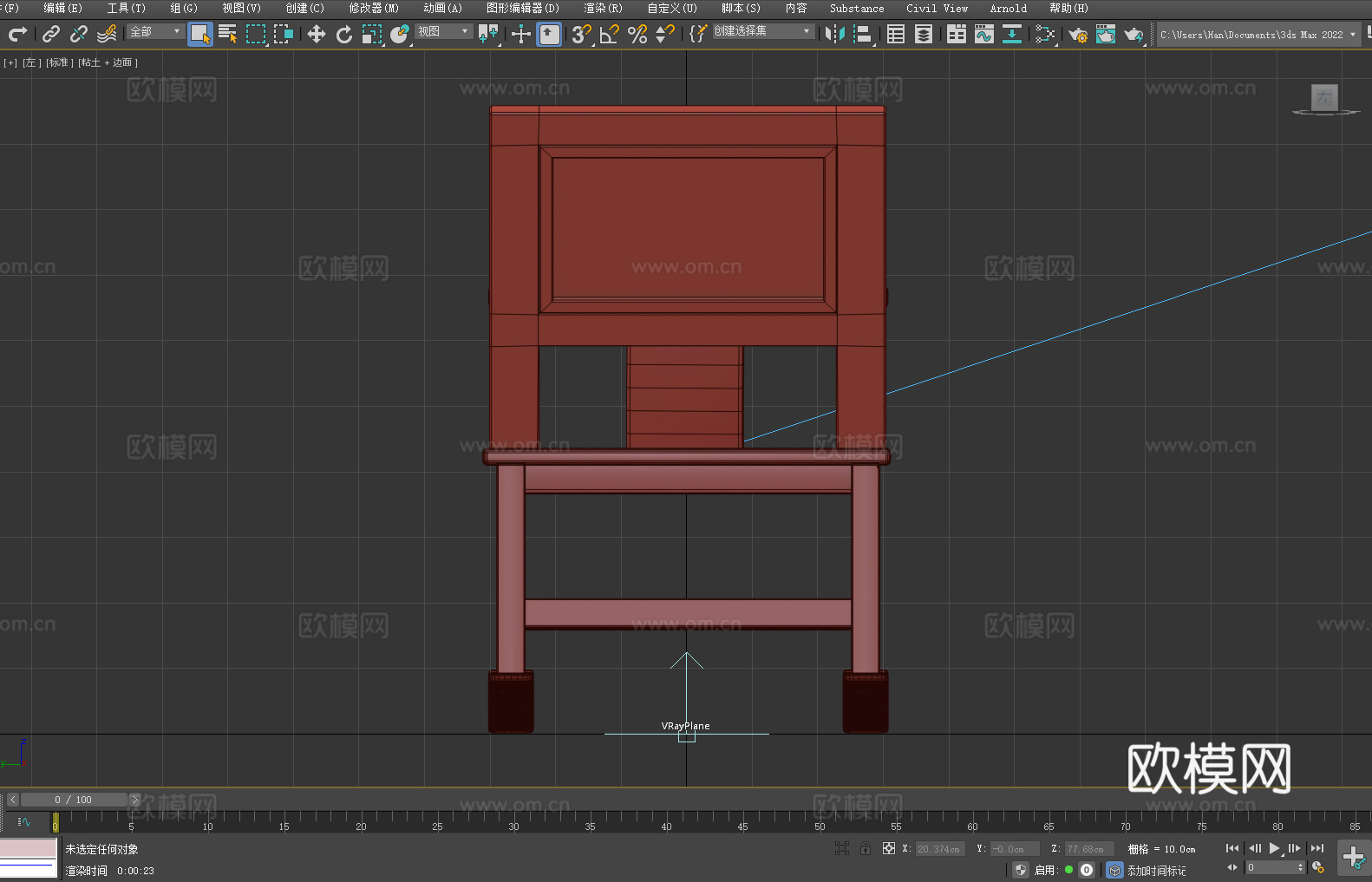Toggle Window/Crossing selection mode
This screenshot has width=1372, height=882.
[284, 34]
